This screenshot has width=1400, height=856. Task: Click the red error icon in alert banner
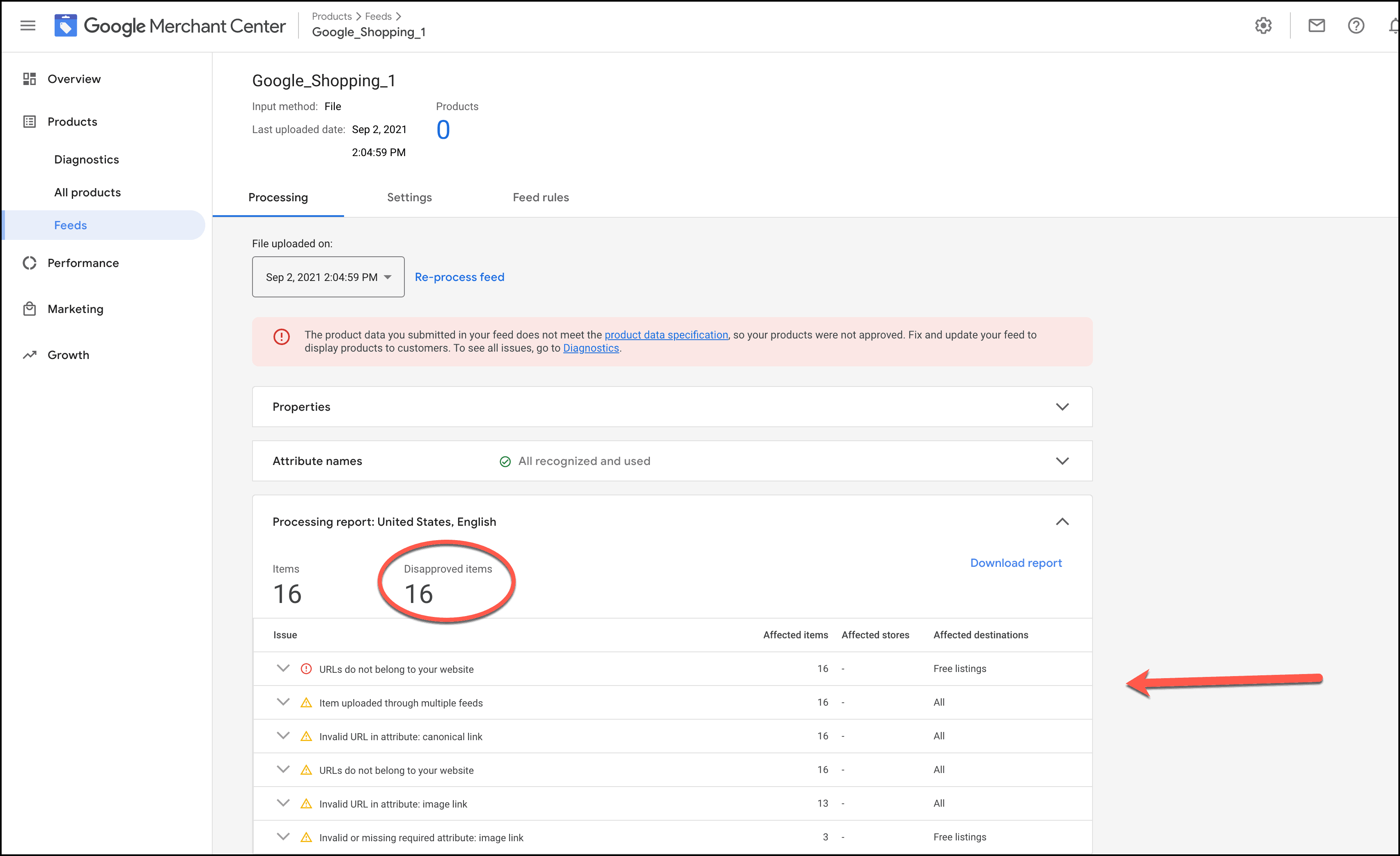(x=281, y=336)
